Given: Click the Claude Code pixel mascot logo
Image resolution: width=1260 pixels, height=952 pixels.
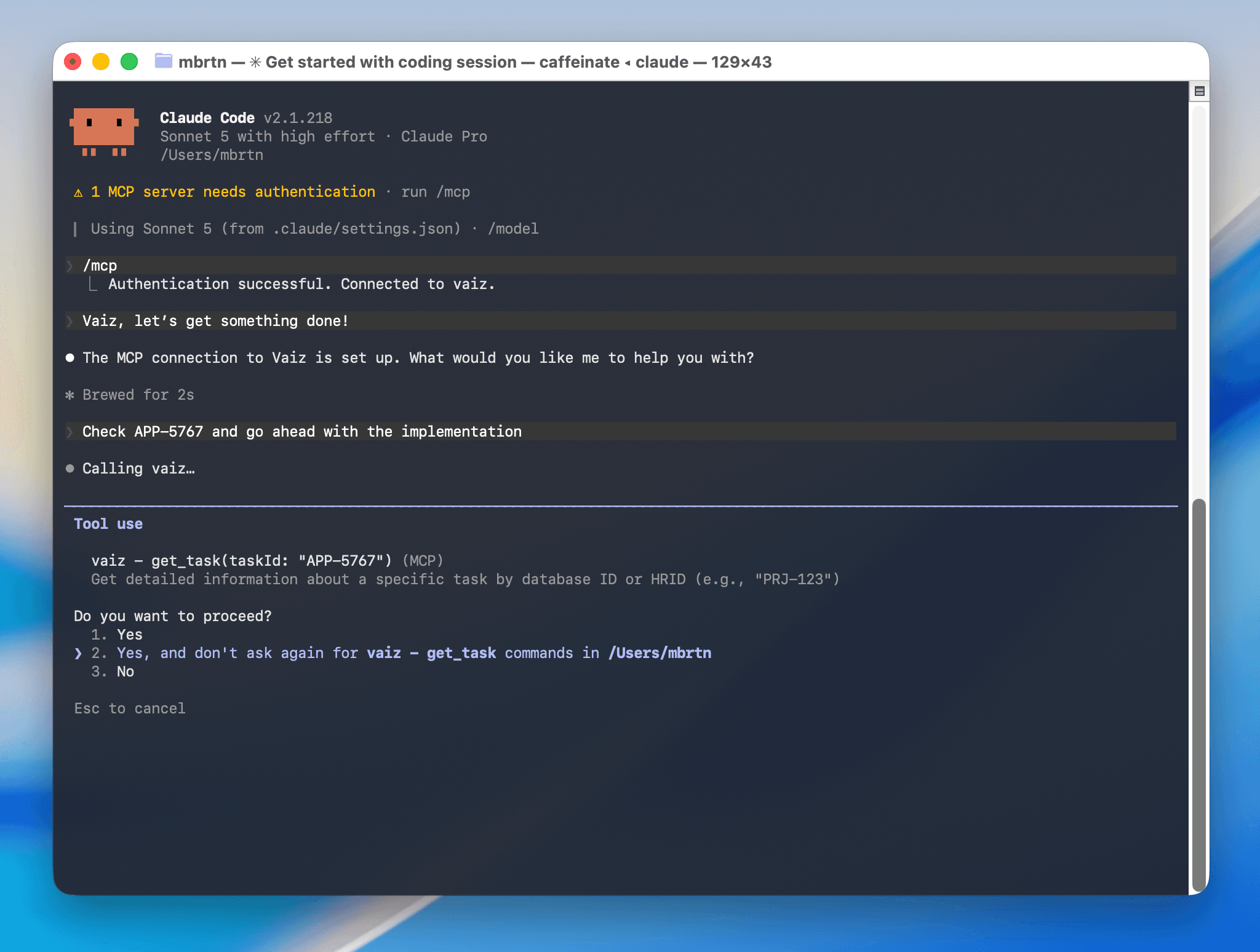Looking at the screenshot, I should (x=104, y=132).
